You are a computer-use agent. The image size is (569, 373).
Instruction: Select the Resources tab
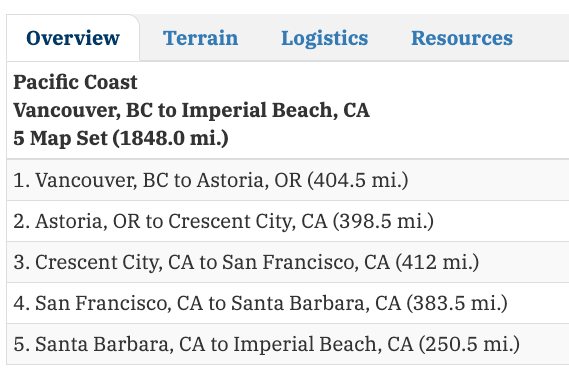[x=462, y=38]
